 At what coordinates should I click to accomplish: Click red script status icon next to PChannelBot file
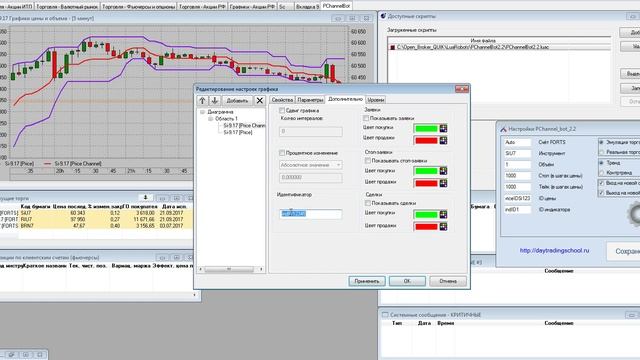pos(392,47)
